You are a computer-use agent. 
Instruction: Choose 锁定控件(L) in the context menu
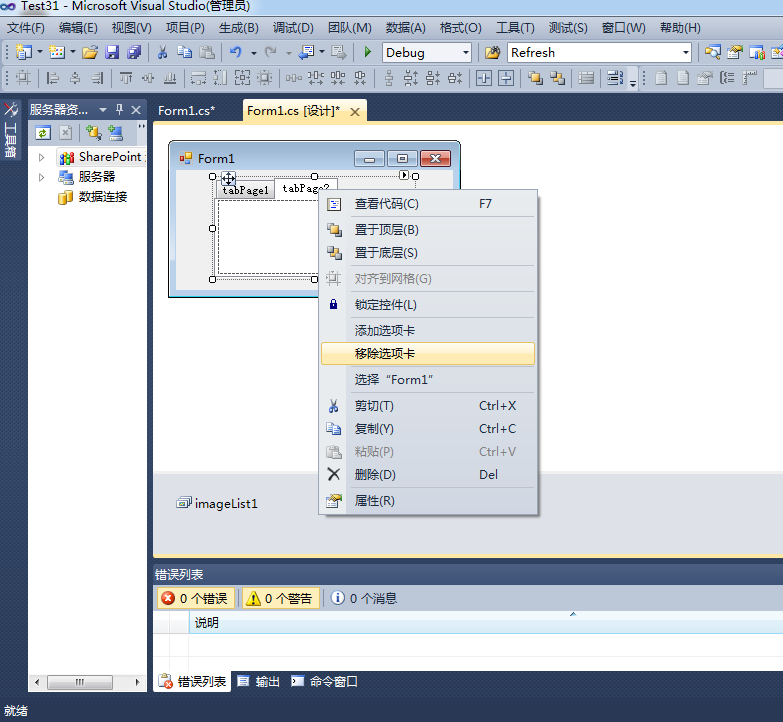coord(428,305)
